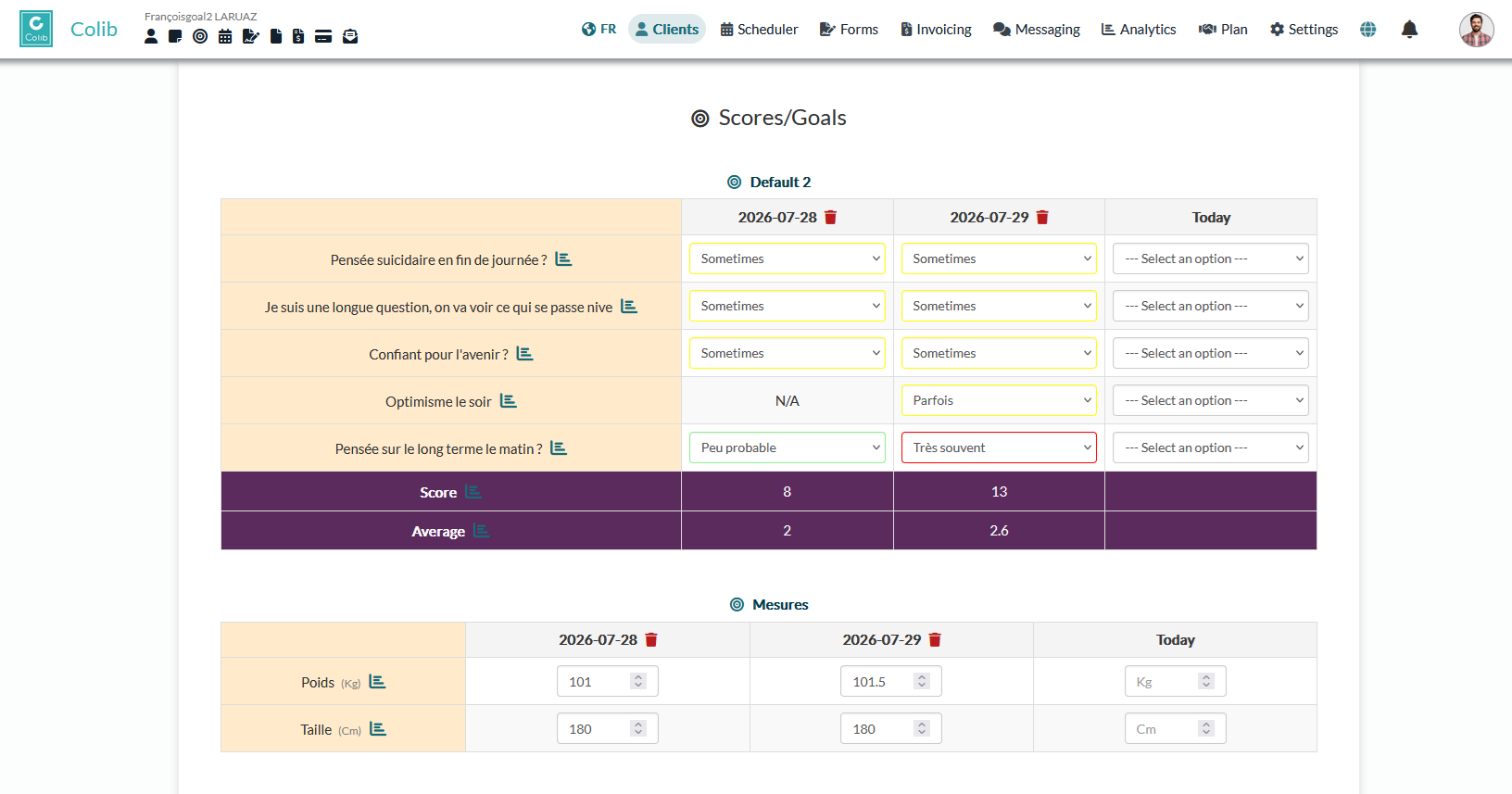Open the notifications bell
The height and width of the screenshot is (794, 1512).
[x=1409, y=29]
